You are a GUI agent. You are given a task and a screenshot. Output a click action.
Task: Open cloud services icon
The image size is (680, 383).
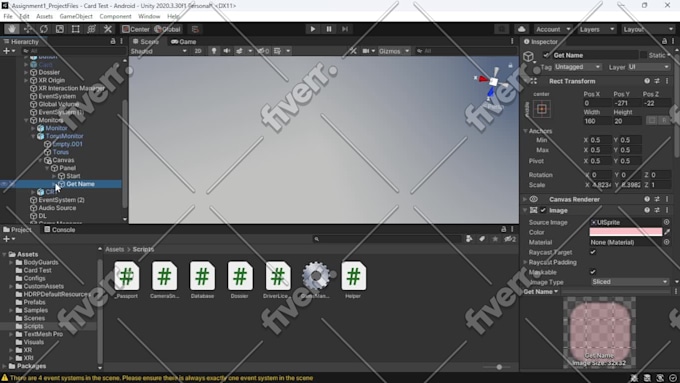point(522,29)
